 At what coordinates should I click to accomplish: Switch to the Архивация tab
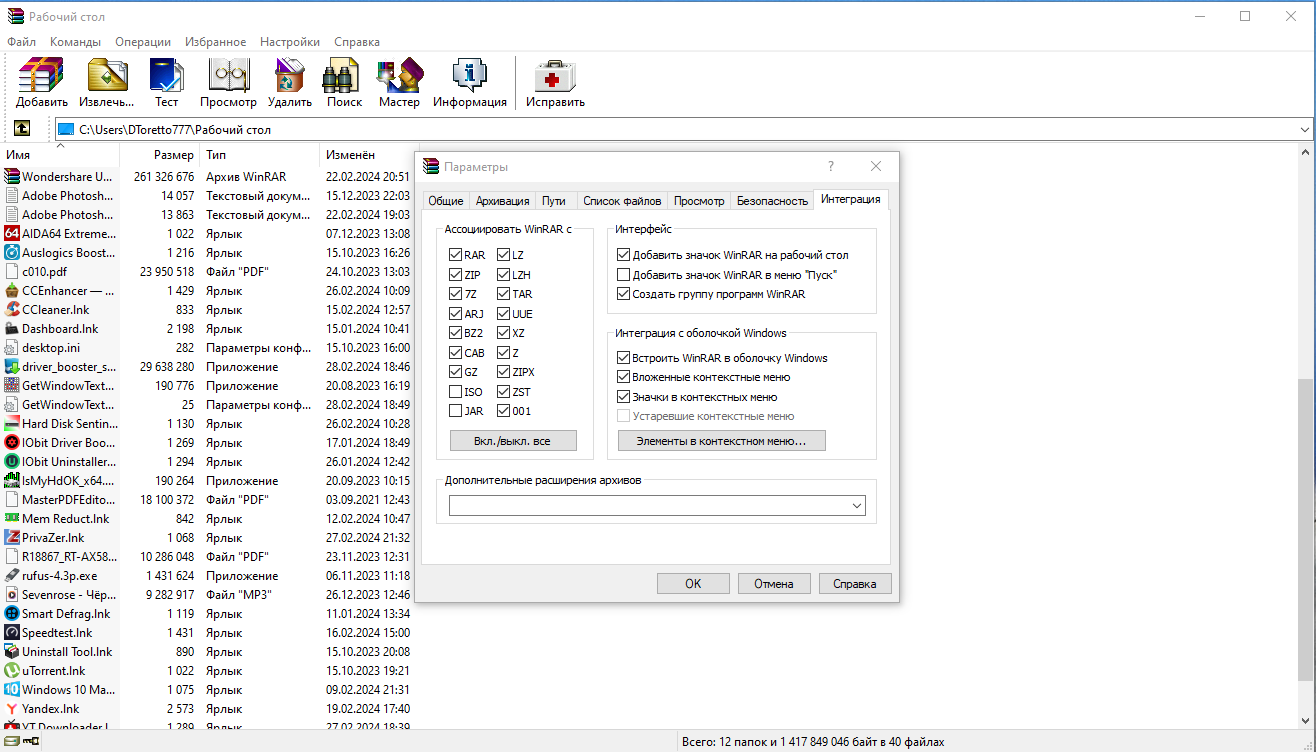click(503, 201)
